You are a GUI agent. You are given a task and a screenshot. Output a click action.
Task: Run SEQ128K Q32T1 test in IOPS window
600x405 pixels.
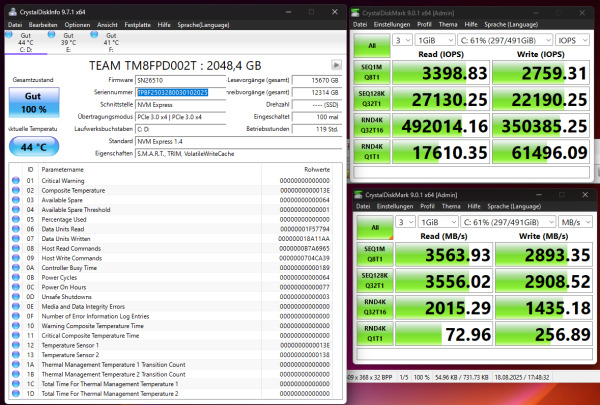coord(372,99)
